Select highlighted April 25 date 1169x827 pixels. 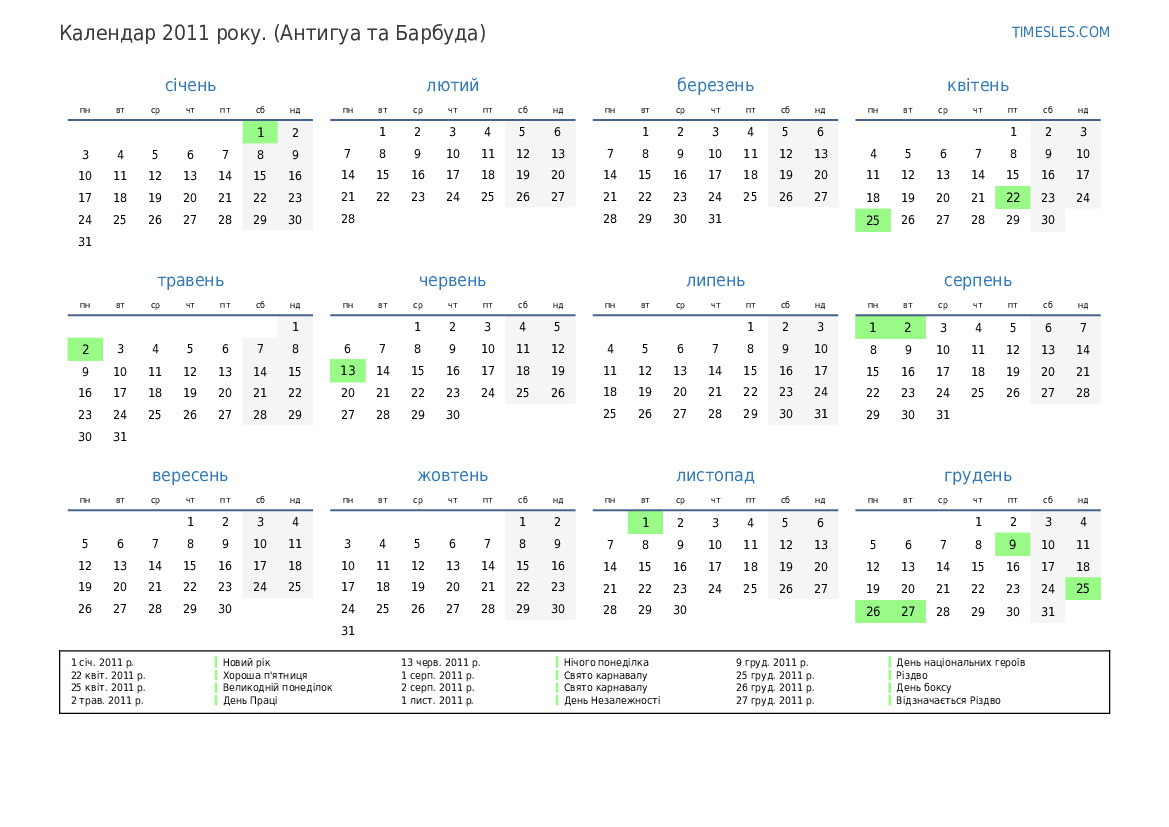click(x=873, y=220)
